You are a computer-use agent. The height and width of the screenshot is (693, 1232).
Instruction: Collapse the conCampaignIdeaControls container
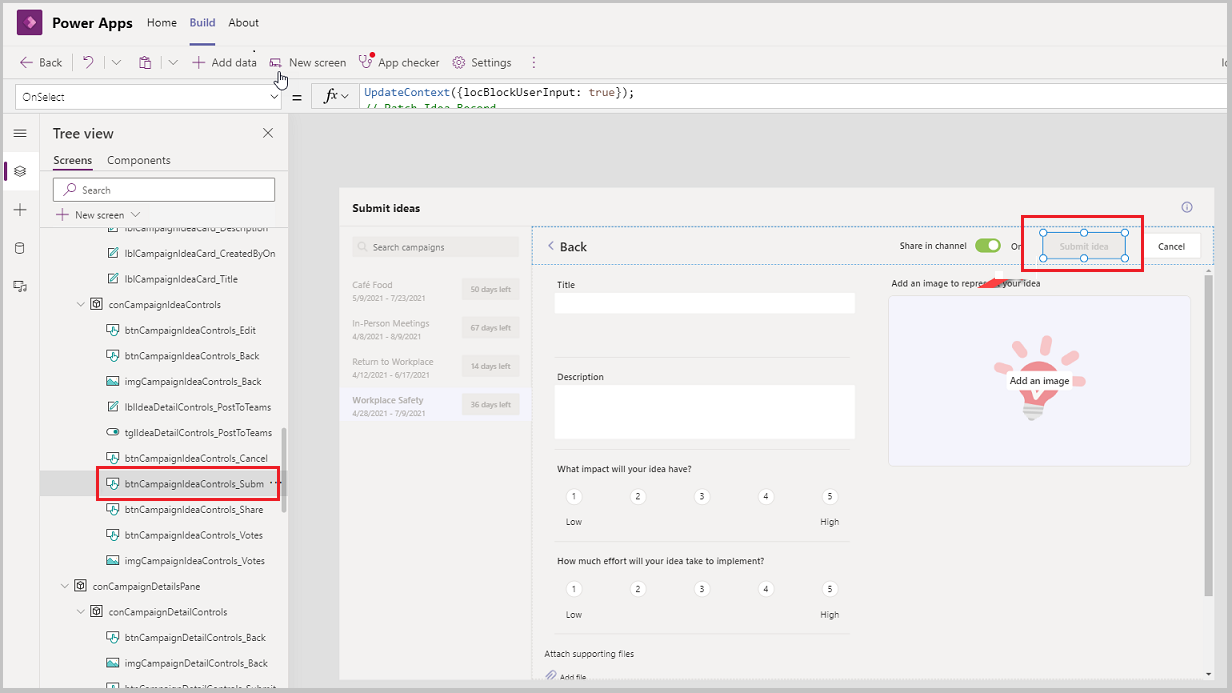tap(80, 305)
